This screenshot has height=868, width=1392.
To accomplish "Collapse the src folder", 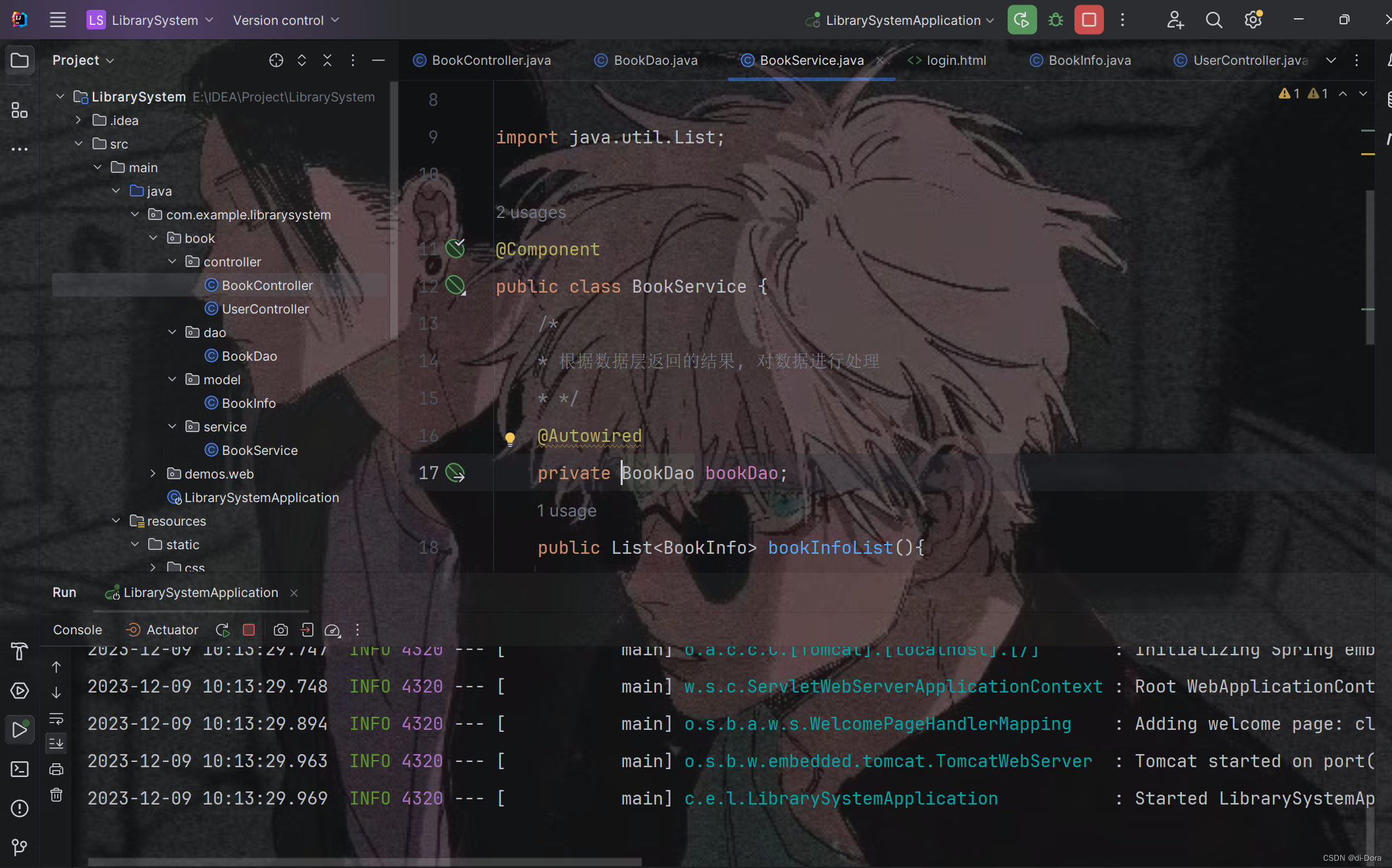I will (79, 144).
